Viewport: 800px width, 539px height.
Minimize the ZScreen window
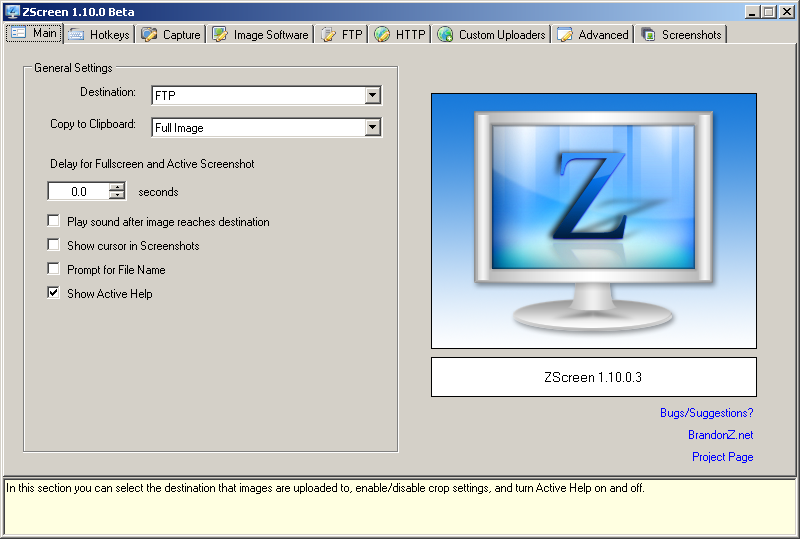click(x=752, y=12)
